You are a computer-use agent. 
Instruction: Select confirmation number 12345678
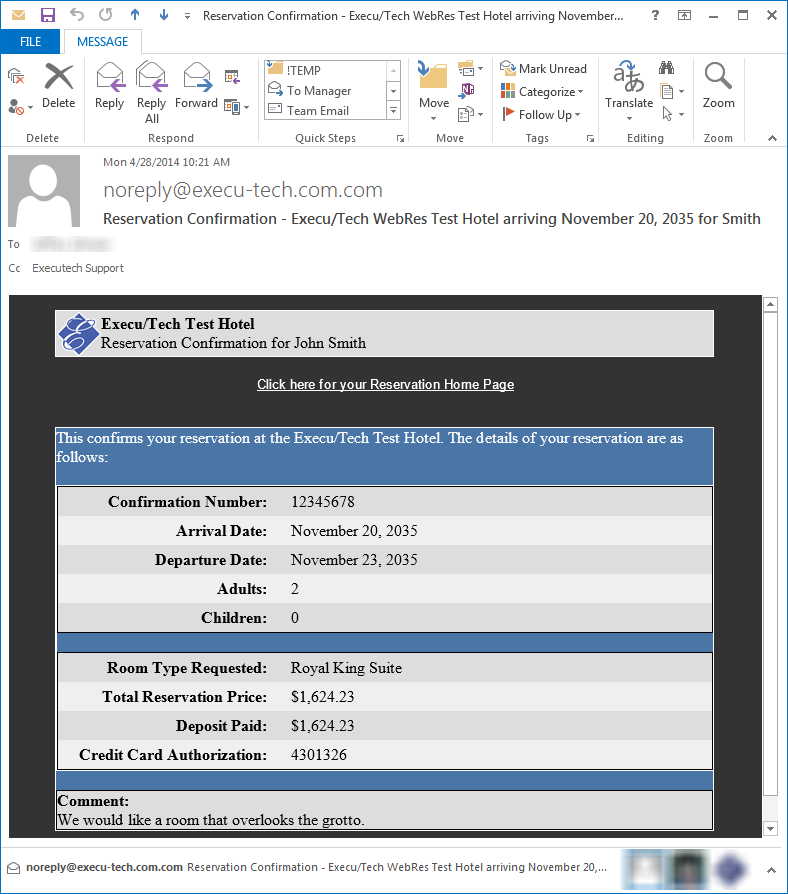[x=323, y=502]
